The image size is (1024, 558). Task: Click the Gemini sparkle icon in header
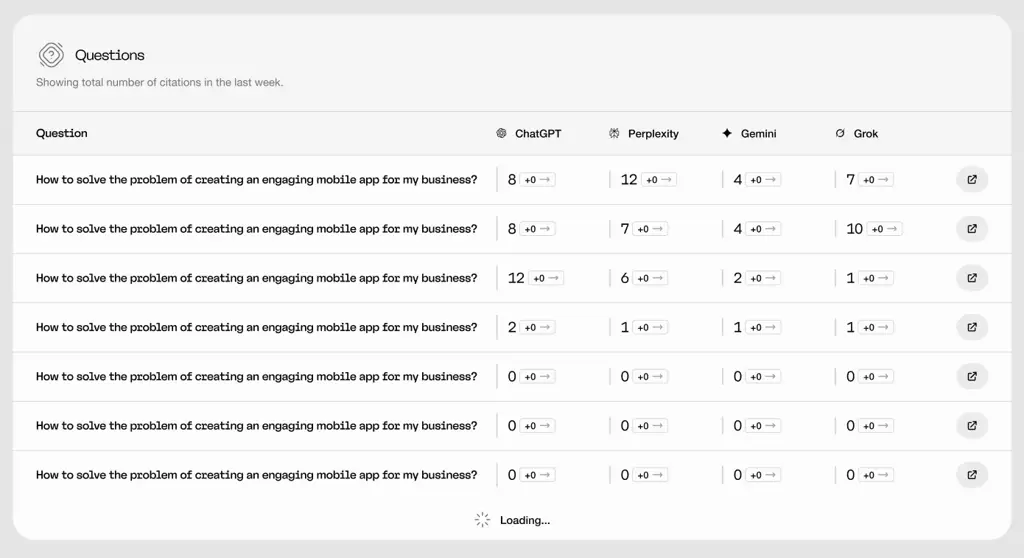coord(727,133)
